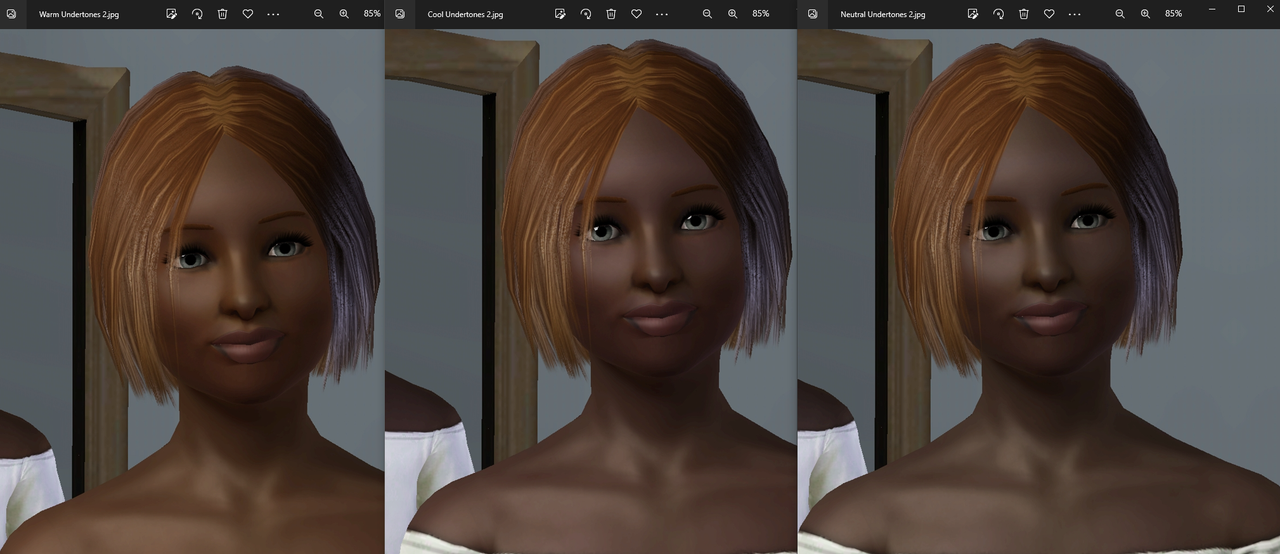Zoom out in Cool Undertones 2.jpg window

point(707,14)
